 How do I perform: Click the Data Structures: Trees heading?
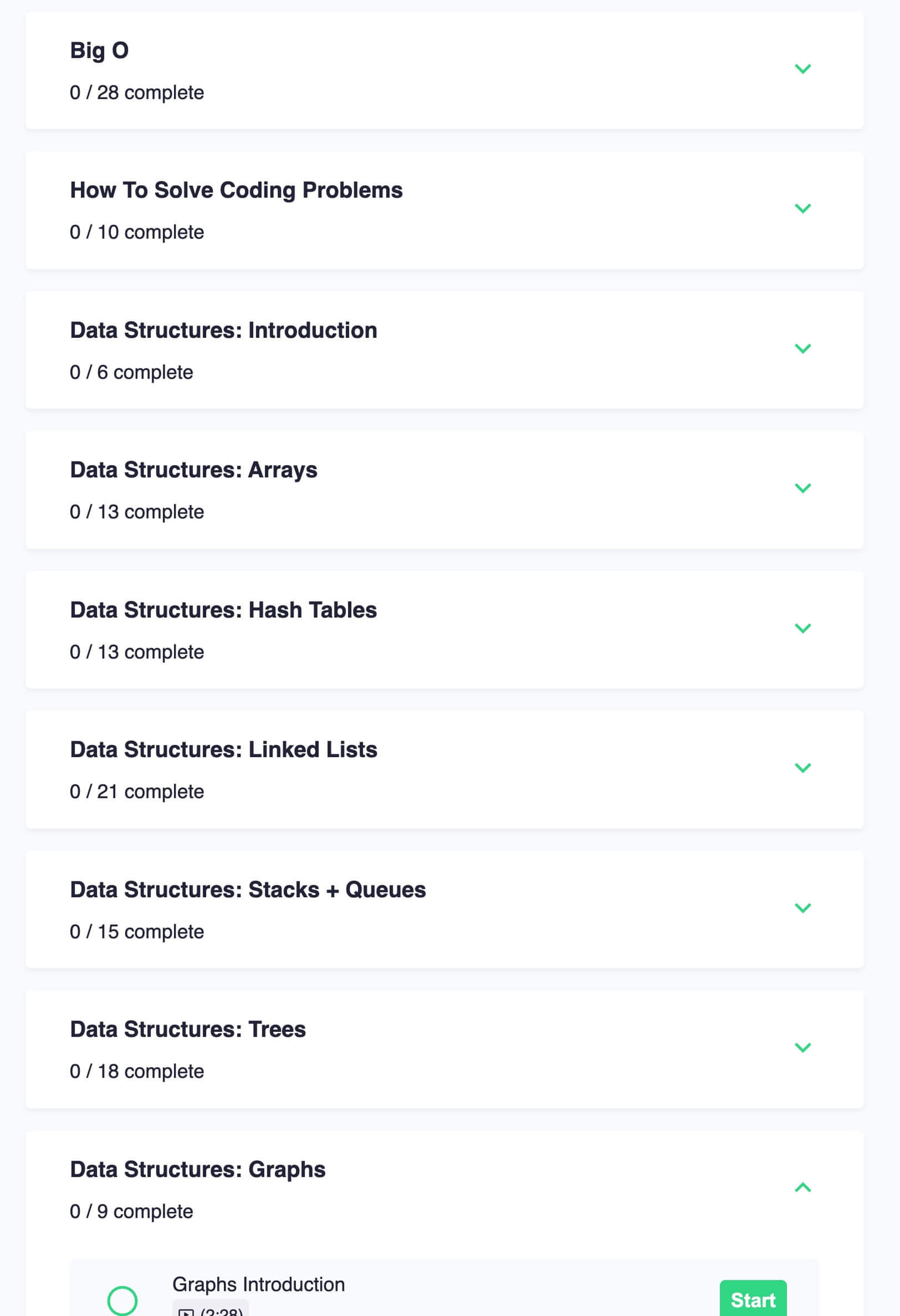point(187,1029)
